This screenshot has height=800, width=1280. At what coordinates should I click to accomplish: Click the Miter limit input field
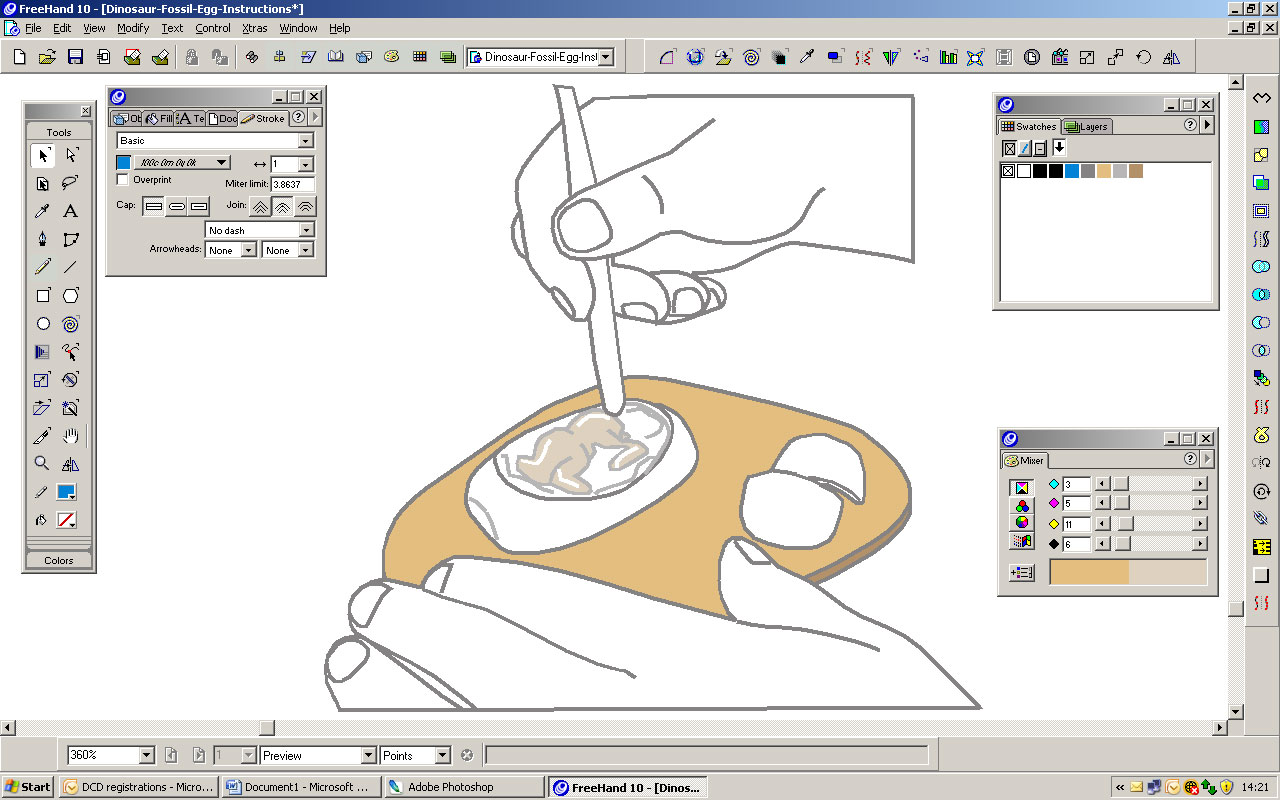[293, 184]
